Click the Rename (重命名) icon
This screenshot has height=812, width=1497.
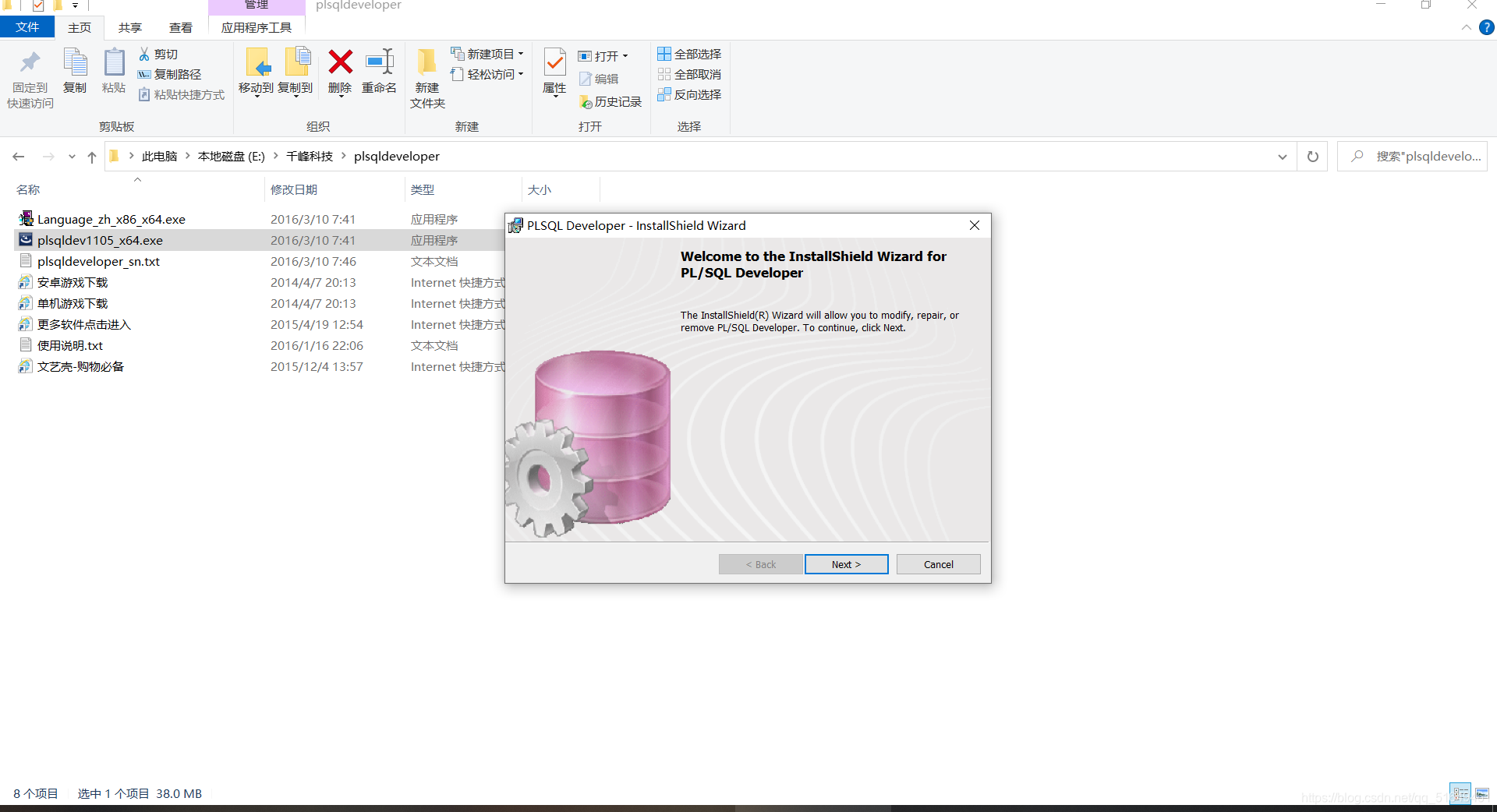click(x=380, y=62)
